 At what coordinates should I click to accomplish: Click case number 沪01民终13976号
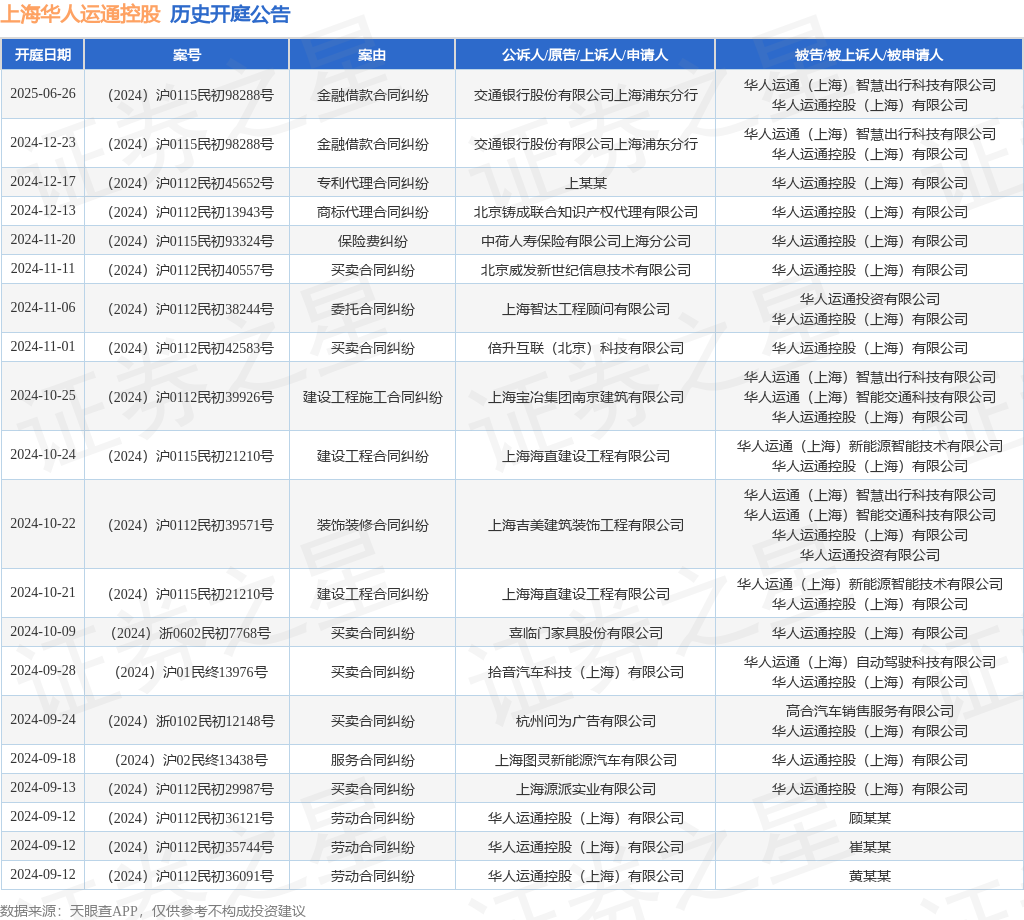tap(191, 673)
